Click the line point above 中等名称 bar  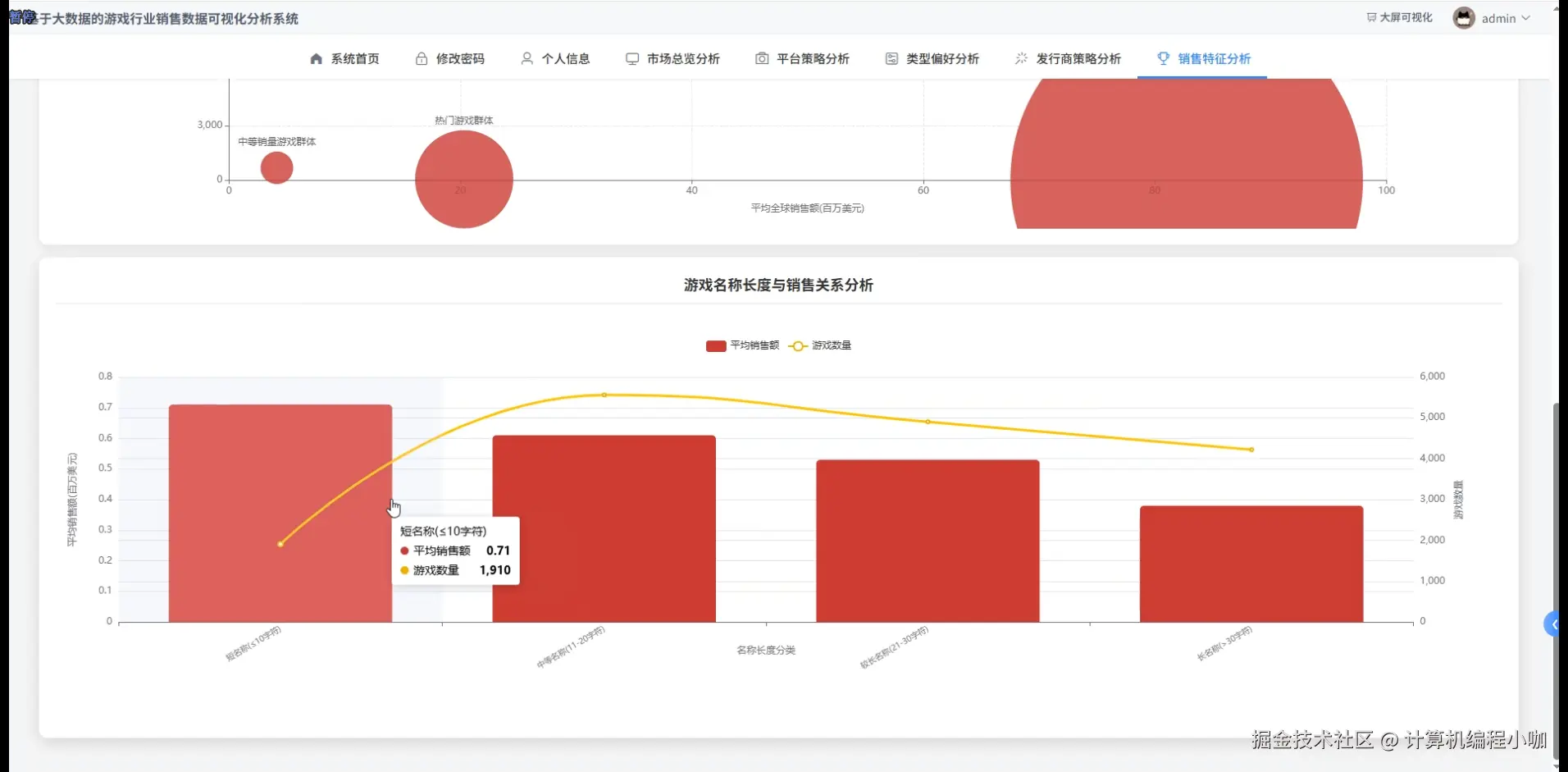pos(604,395)
